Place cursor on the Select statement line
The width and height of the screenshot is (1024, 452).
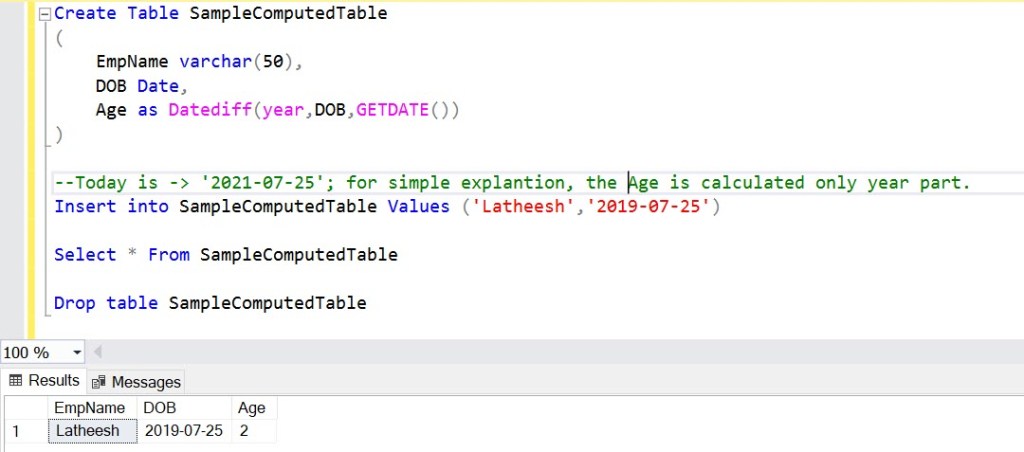pos(225,255)
